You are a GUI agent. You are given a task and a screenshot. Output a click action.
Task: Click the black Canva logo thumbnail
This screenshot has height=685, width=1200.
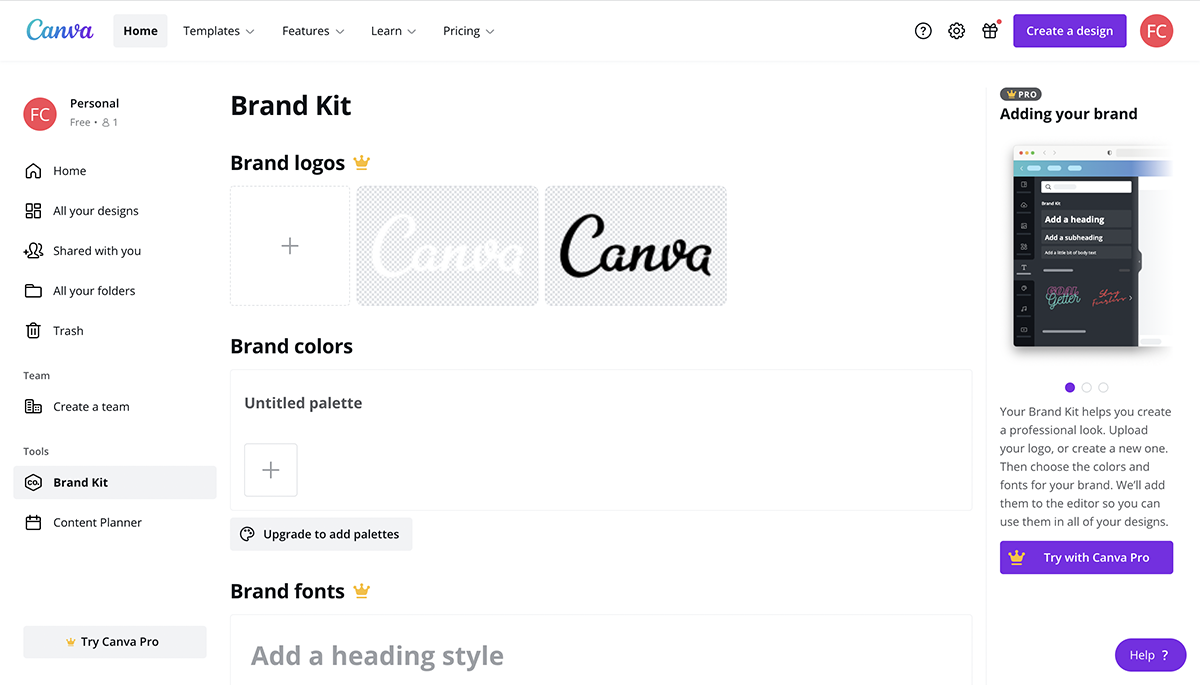[635, 245]
